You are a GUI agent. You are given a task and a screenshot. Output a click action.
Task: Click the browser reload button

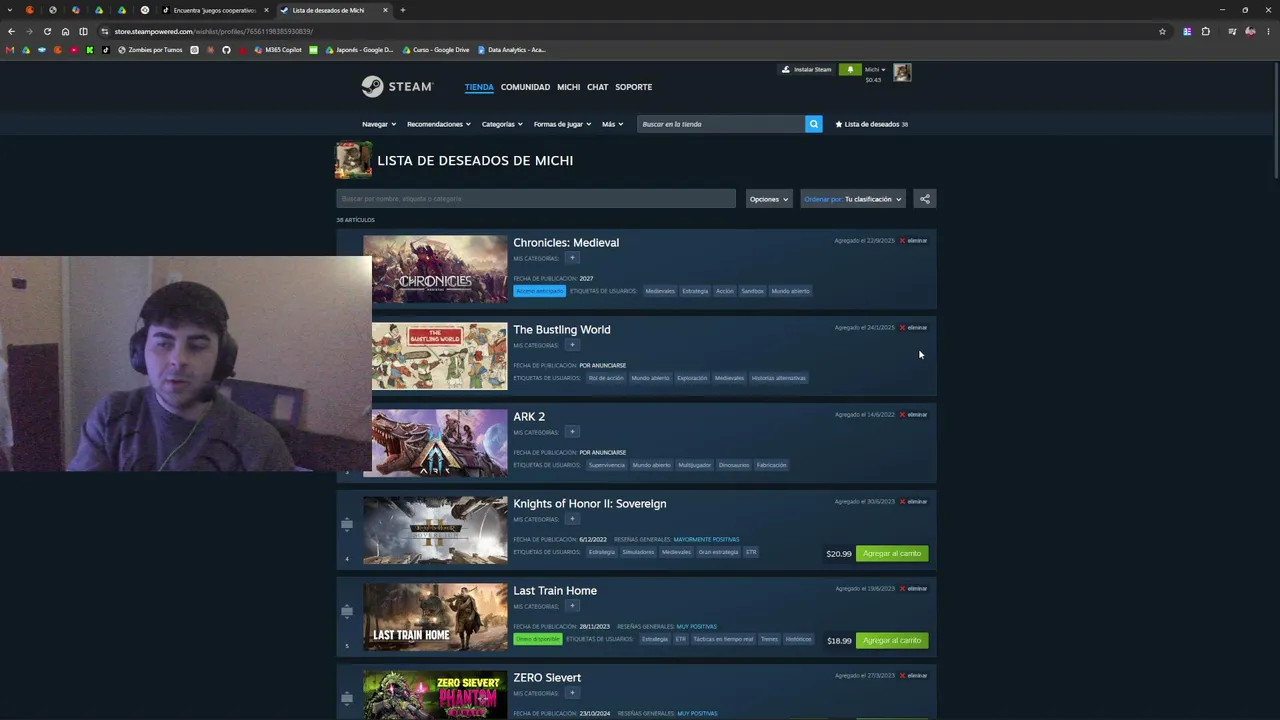point(47,31)
